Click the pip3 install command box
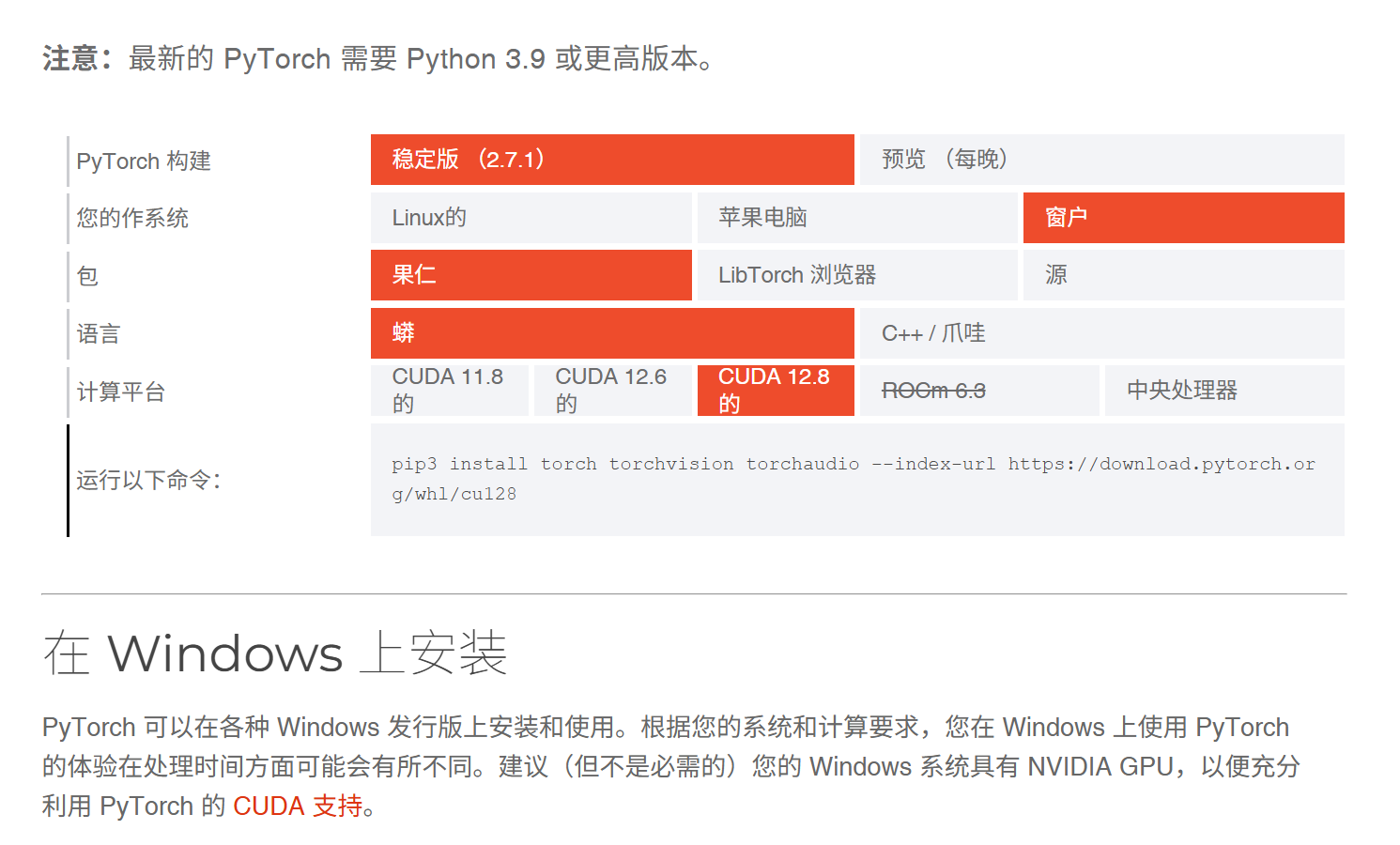Viewport: 1400px width, 845px height. (857, 480)
